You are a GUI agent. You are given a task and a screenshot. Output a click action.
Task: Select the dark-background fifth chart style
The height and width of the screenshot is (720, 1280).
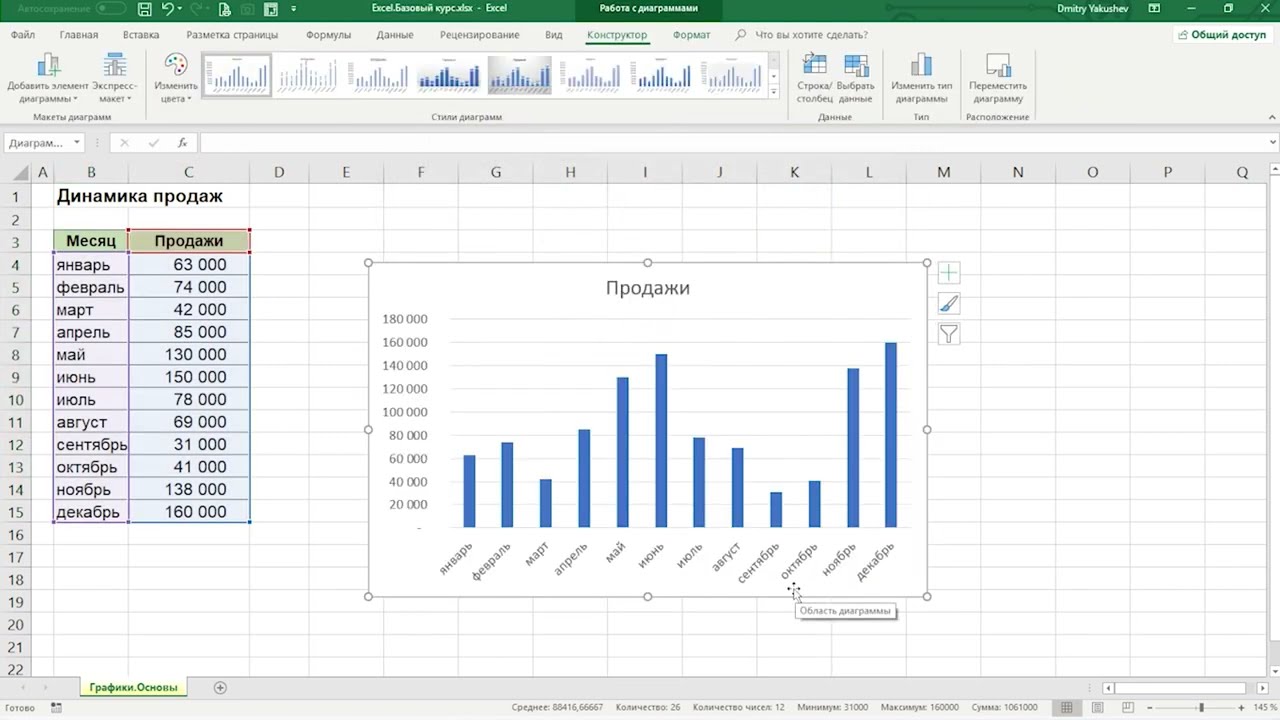point(520,75)
